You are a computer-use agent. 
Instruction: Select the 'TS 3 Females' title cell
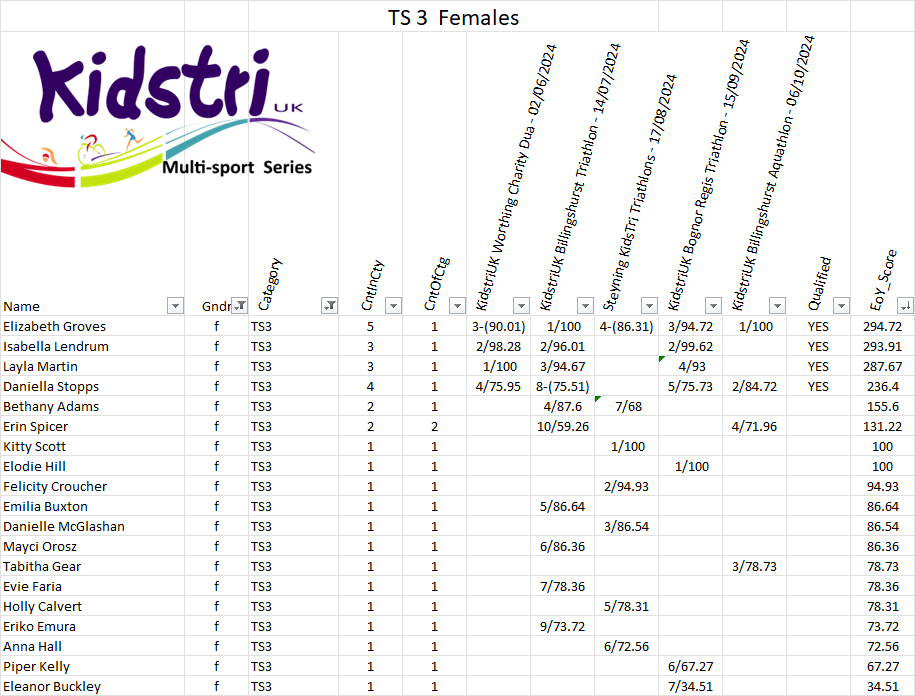pos(453,17)
